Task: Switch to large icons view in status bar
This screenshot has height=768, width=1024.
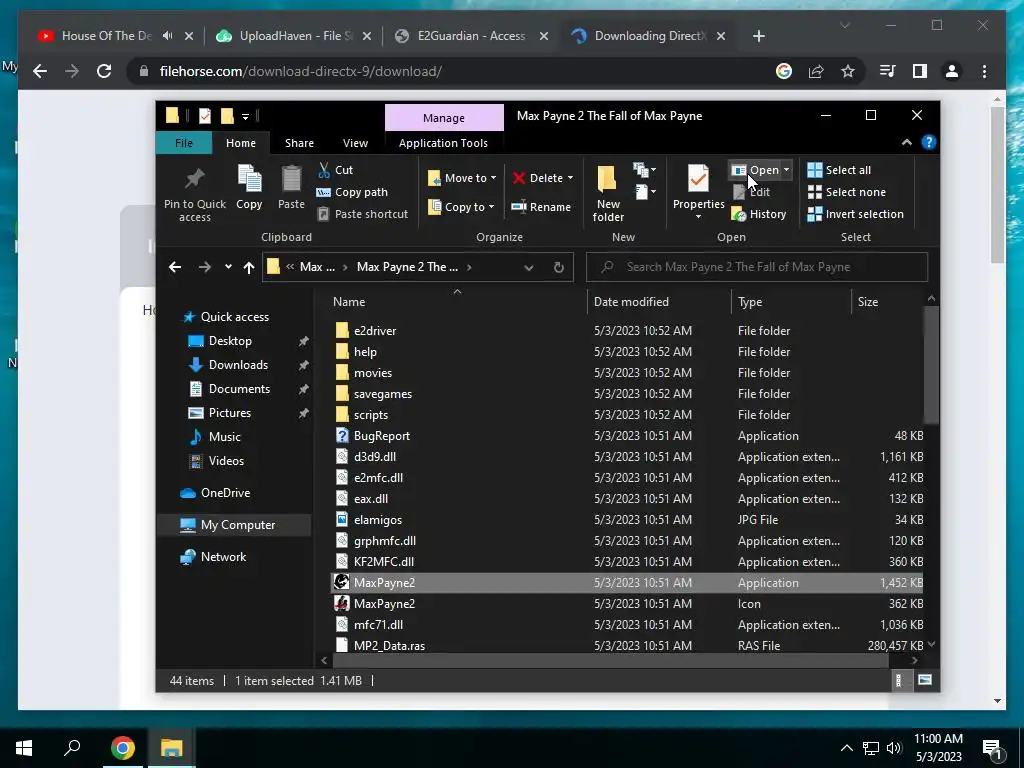Action: pyautogui.click(x=924, y=680)
